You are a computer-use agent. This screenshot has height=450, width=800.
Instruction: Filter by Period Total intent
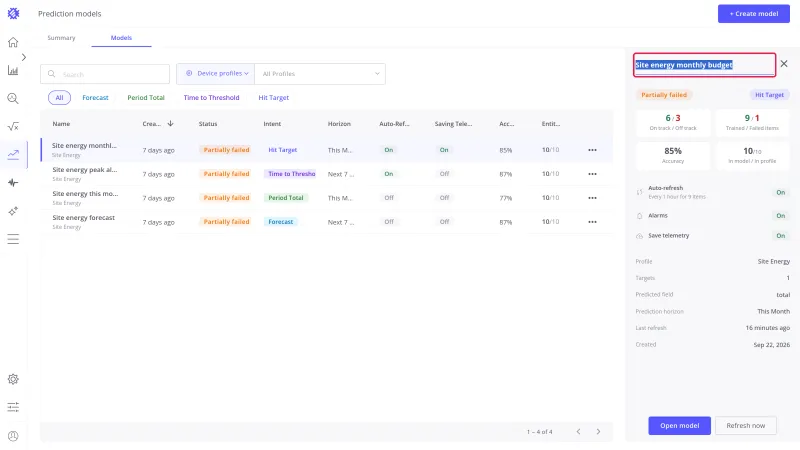146,97
